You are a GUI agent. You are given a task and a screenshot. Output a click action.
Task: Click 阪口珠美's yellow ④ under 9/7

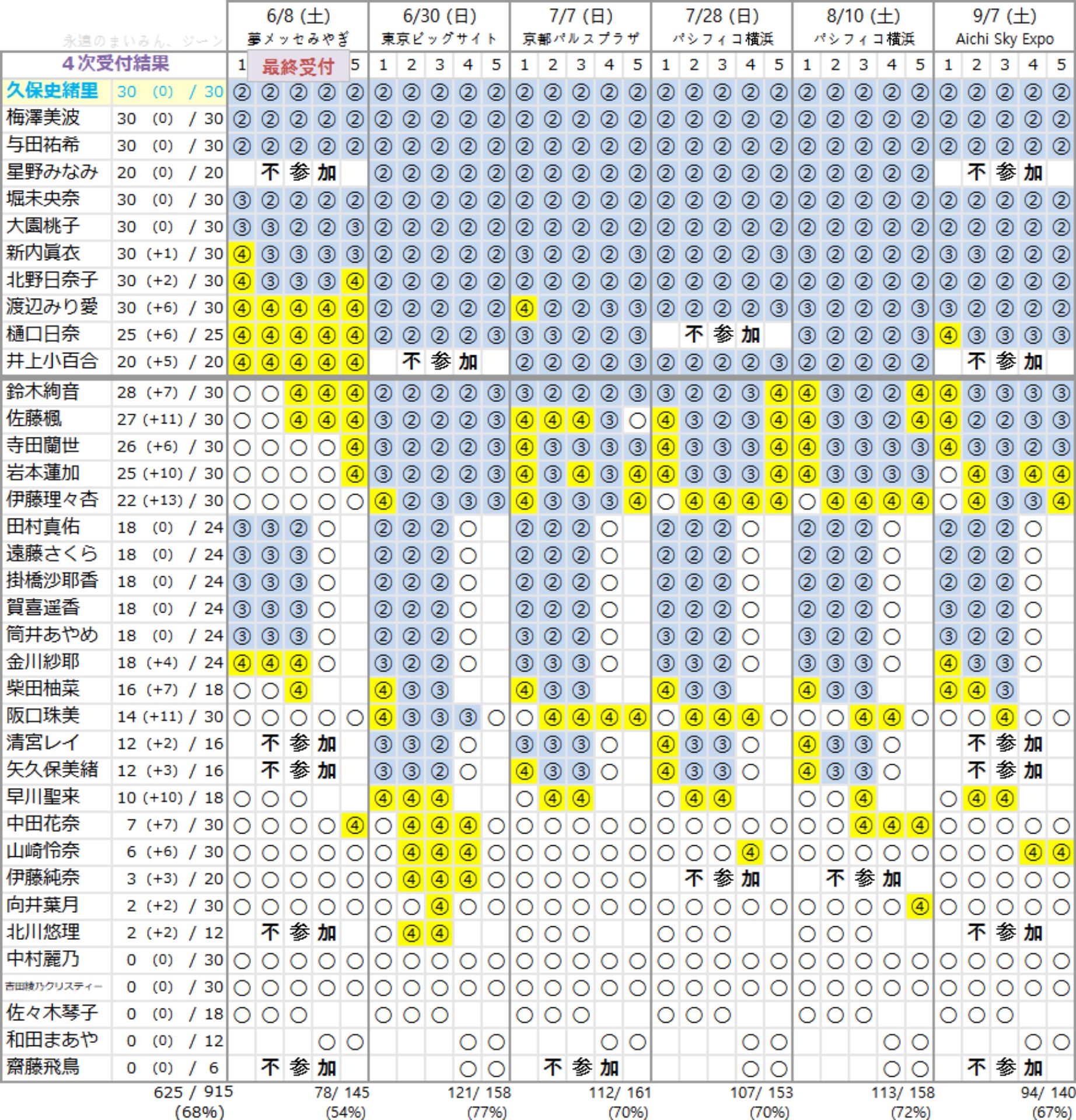point(1004,717)
